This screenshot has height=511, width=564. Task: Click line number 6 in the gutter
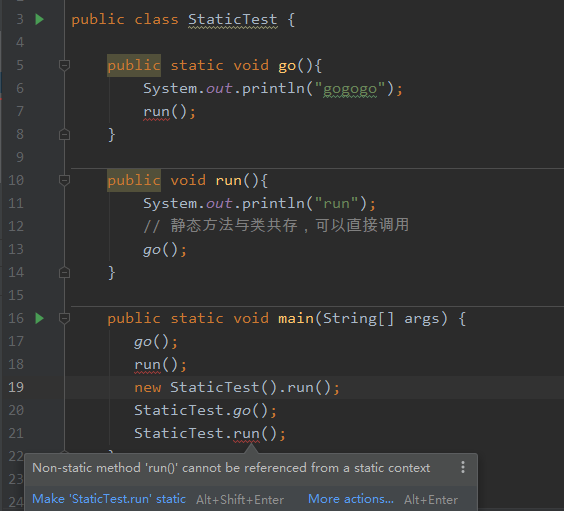click(20, 88)
